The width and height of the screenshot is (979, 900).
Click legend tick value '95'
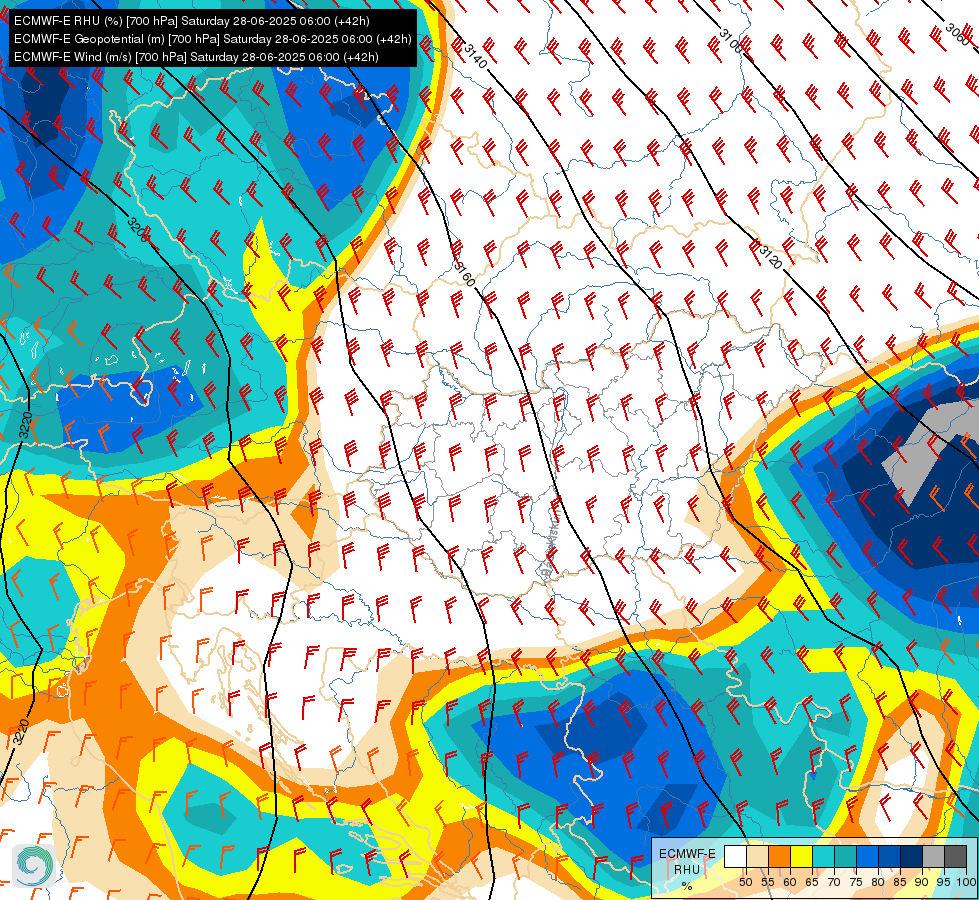click(943, 883)
